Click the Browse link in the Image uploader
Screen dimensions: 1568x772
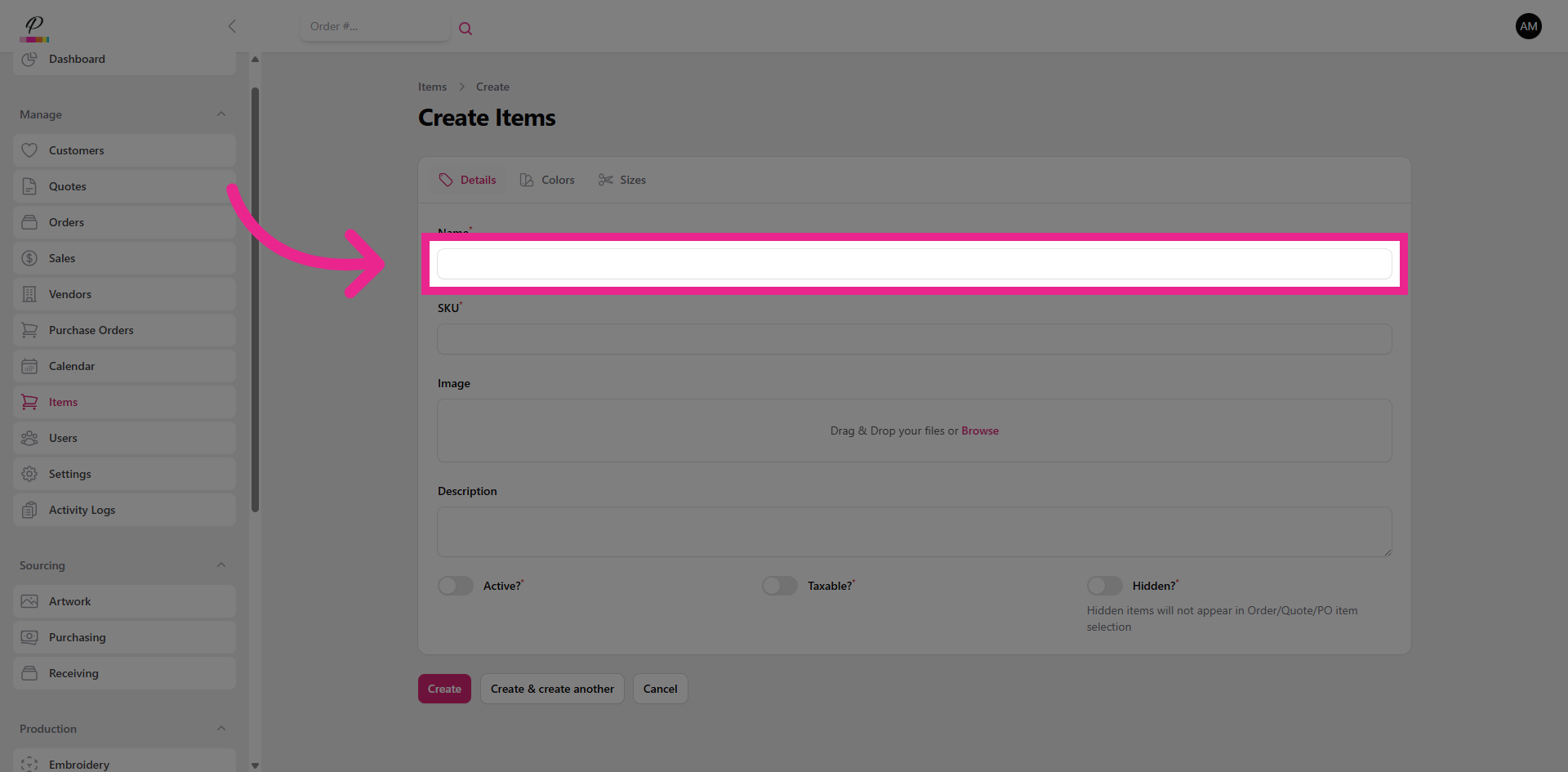pos(980,431)
